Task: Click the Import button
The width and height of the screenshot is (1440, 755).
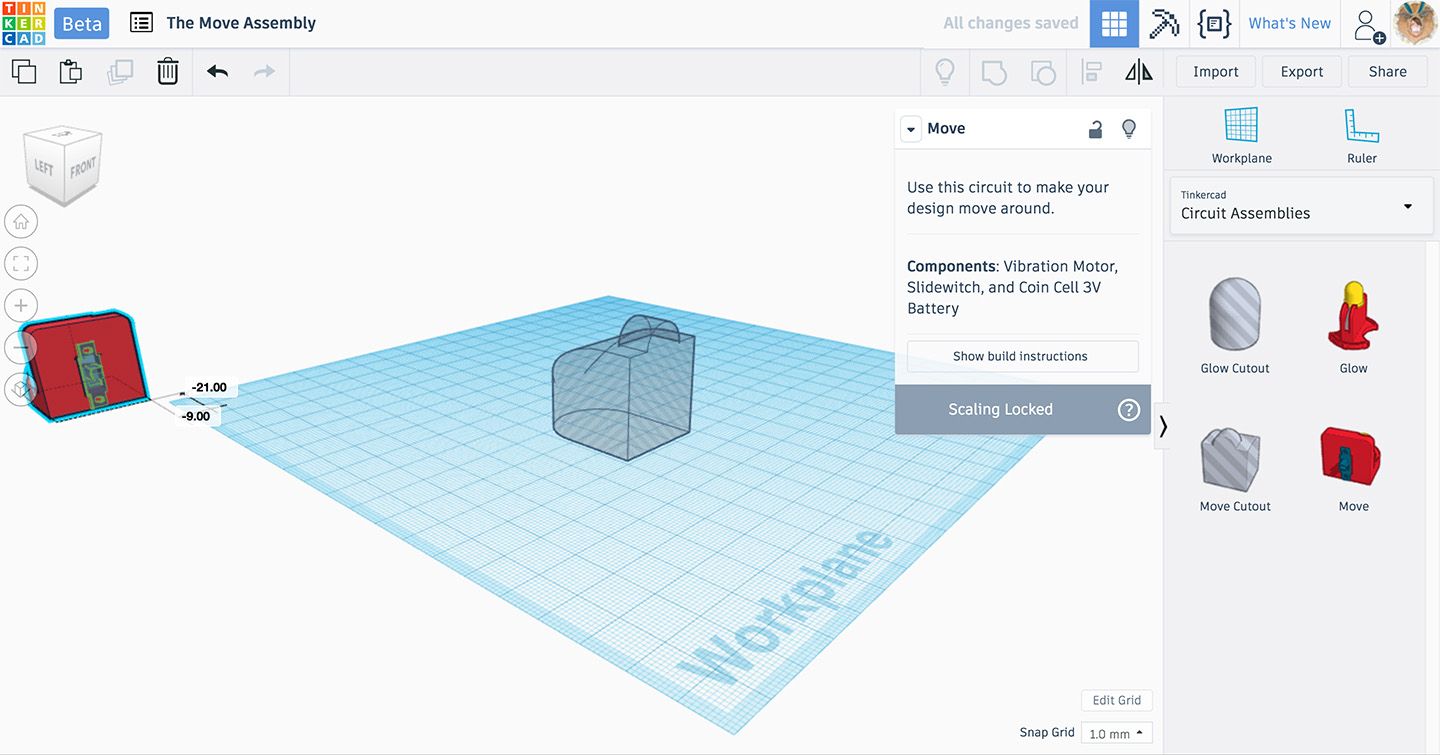Action: point(1216,72)
